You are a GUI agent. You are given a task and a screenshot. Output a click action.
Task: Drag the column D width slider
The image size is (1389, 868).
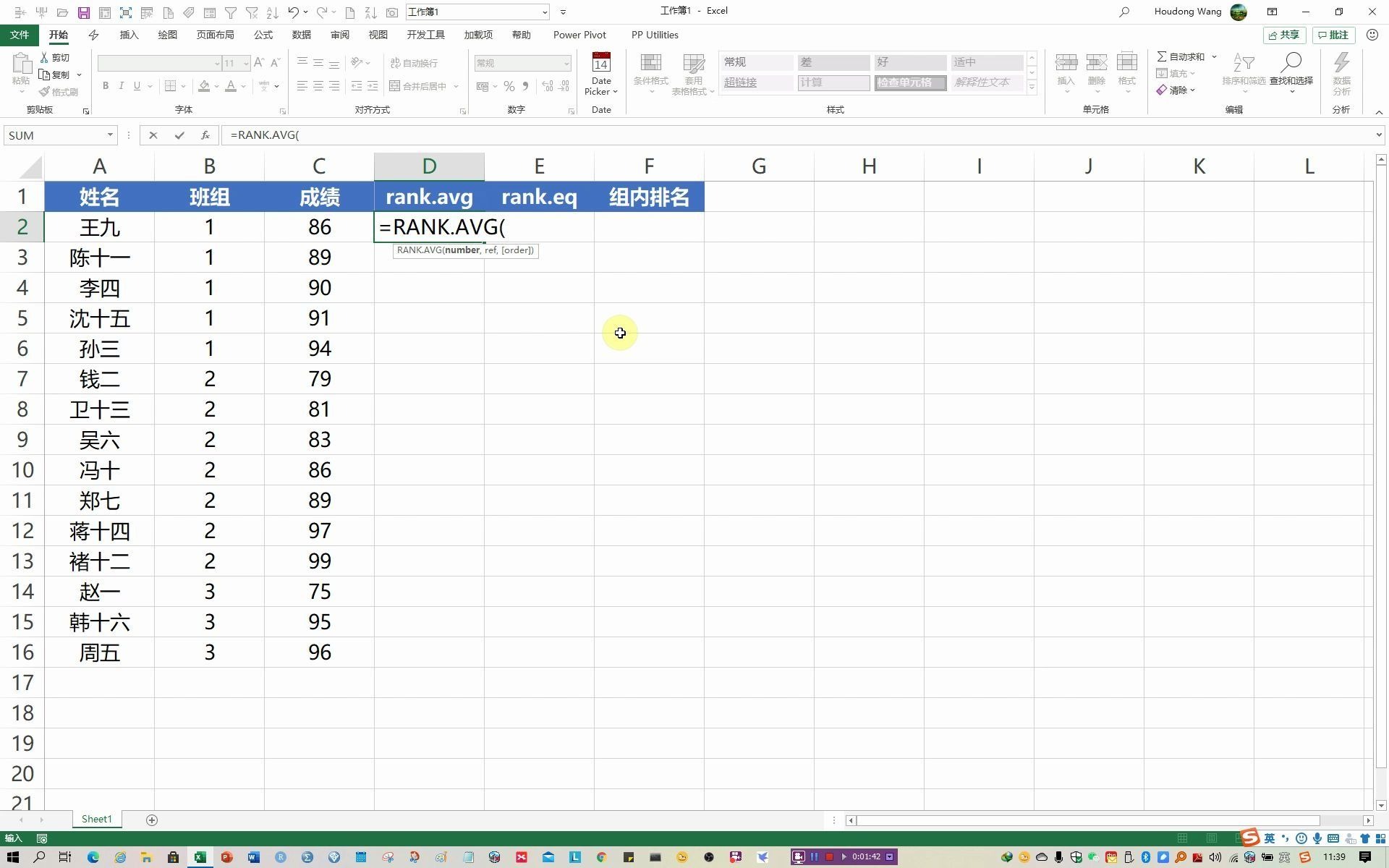pyautogui.click(x=484, y=165)
